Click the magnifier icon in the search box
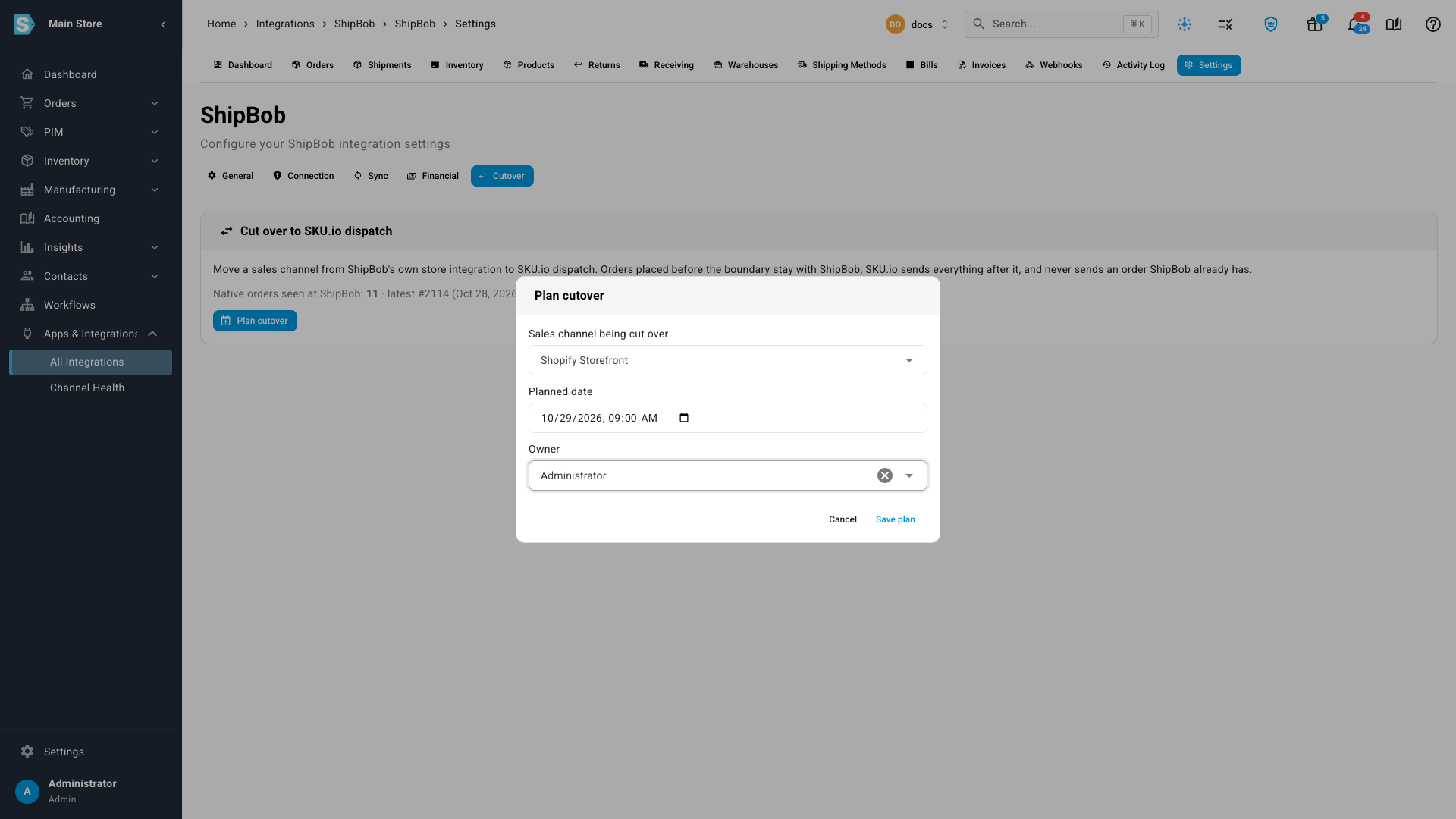 point(979,24)
